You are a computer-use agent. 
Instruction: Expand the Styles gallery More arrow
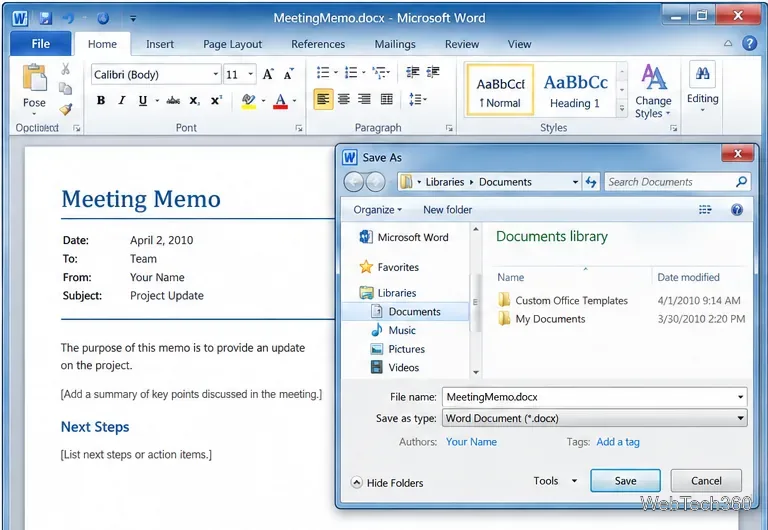coord(622,108)
